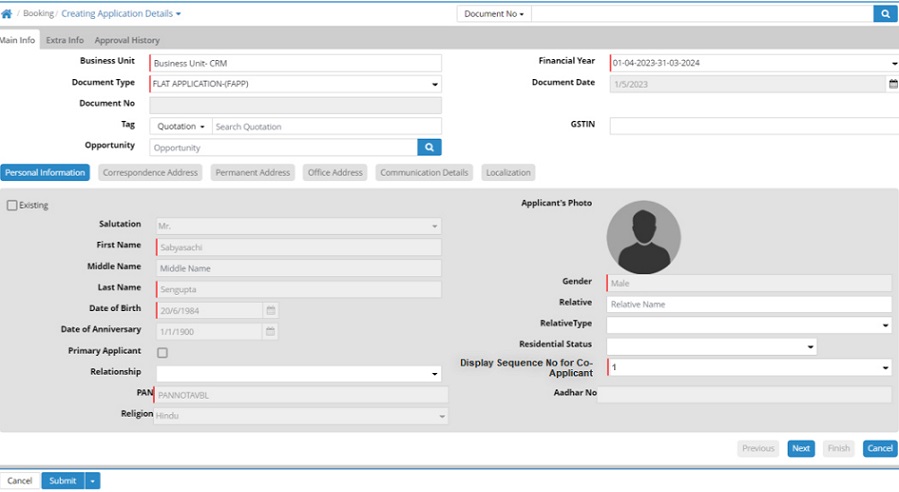Click the Next button
Viewport: 899px width, 492px height.
pos(800,449)
